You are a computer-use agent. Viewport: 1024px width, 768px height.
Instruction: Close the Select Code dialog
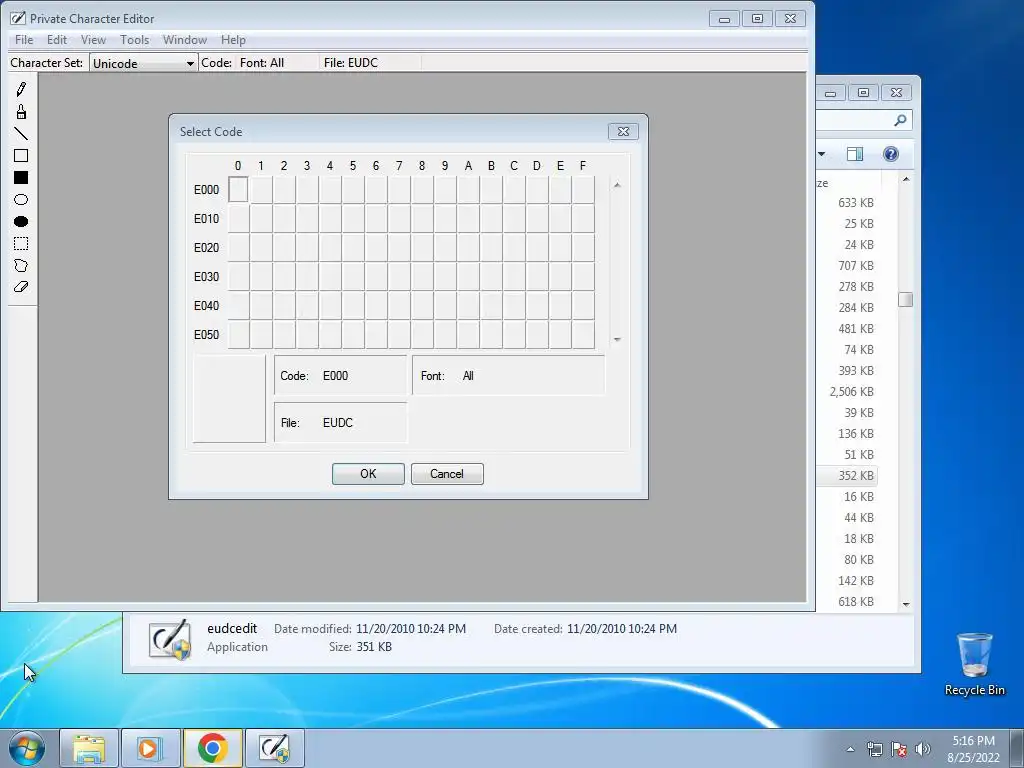(623, 131)
